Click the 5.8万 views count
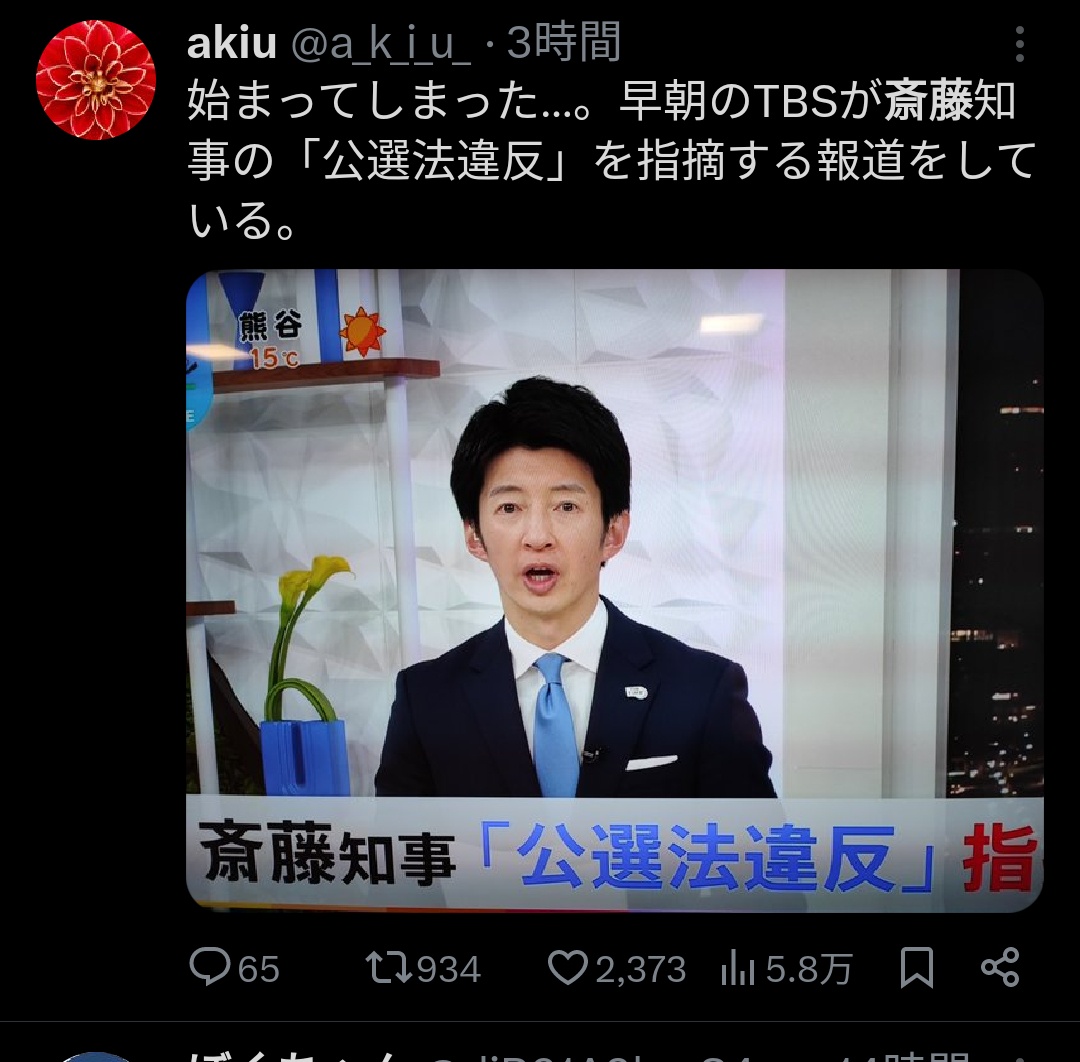The height and width of the screenshot is (1062, 1080). pyautogui.click(x=809, y=968)
